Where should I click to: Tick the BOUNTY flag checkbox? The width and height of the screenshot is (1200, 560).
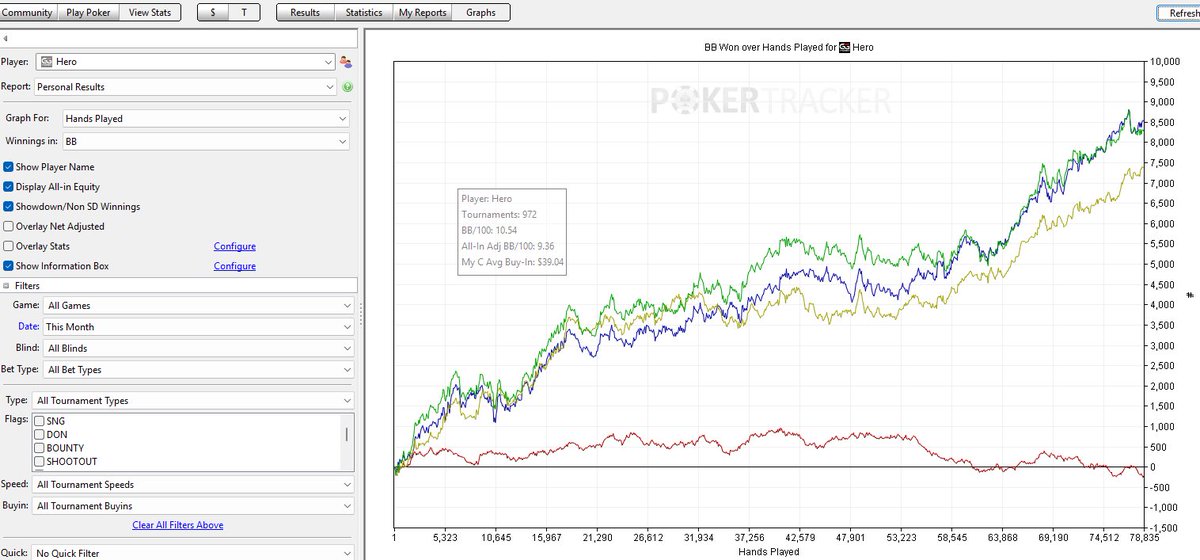40,448
